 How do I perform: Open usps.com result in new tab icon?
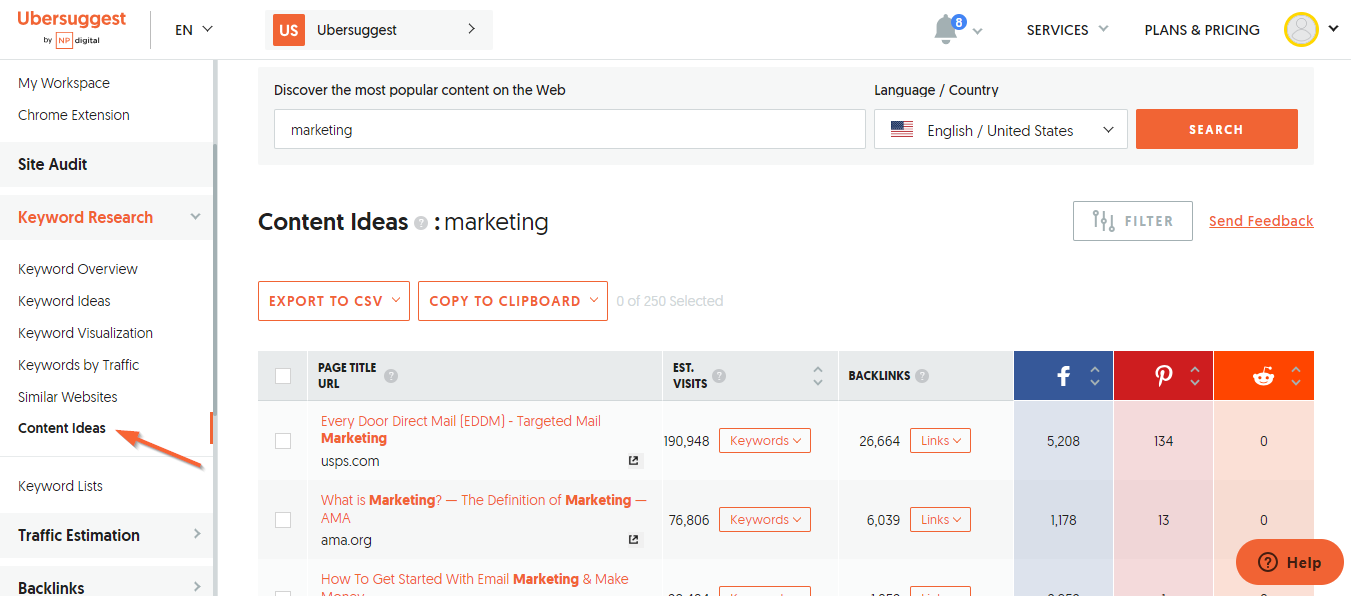[x=633, y=461]
